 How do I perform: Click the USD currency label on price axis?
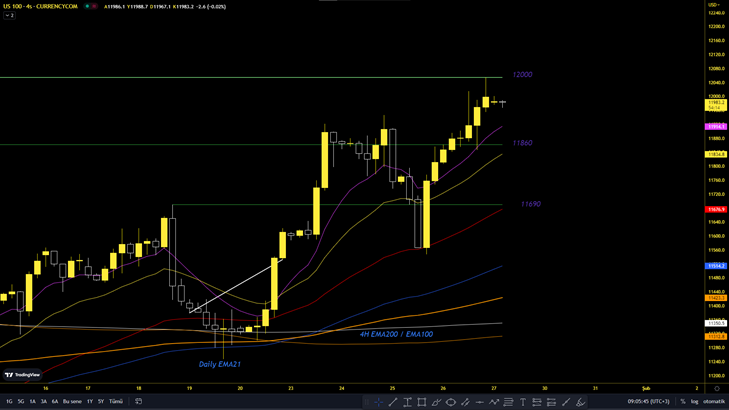(x=714, y=5)
